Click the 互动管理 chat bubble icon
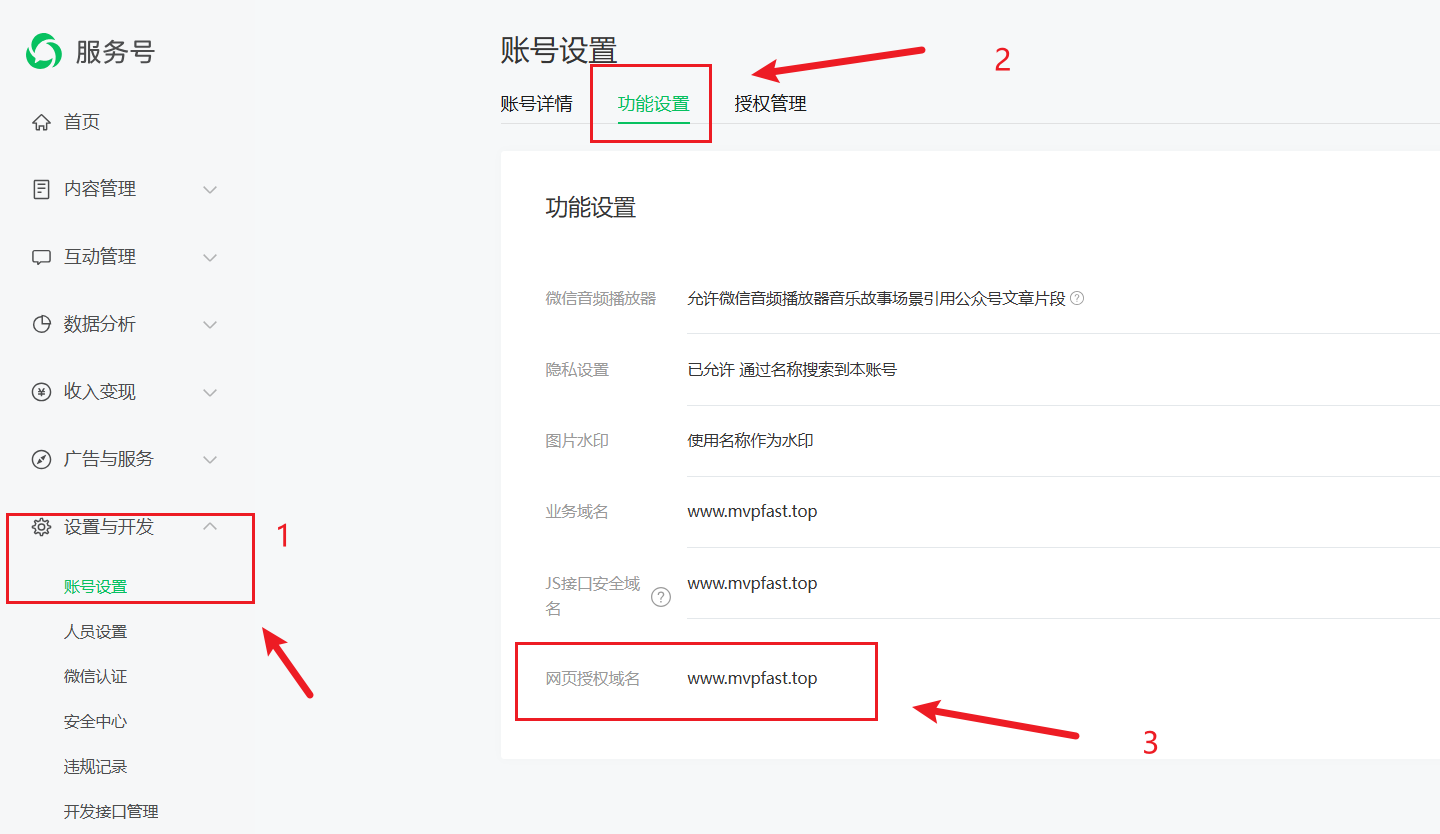Screen dimensions: 1440x834 tap(41, 257)
